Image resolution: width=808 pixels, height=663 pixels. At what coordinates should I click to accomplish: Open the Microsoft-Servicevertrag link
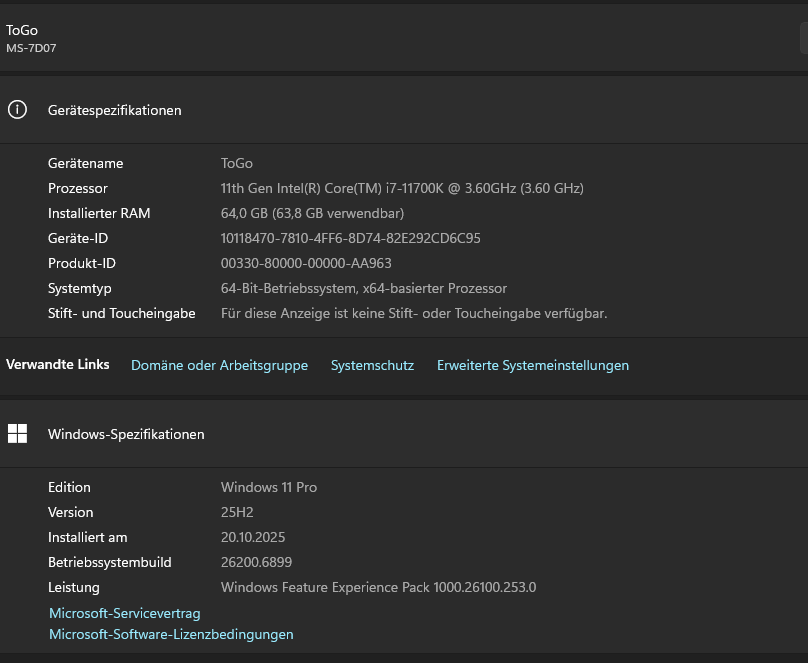tap(125, 613)
